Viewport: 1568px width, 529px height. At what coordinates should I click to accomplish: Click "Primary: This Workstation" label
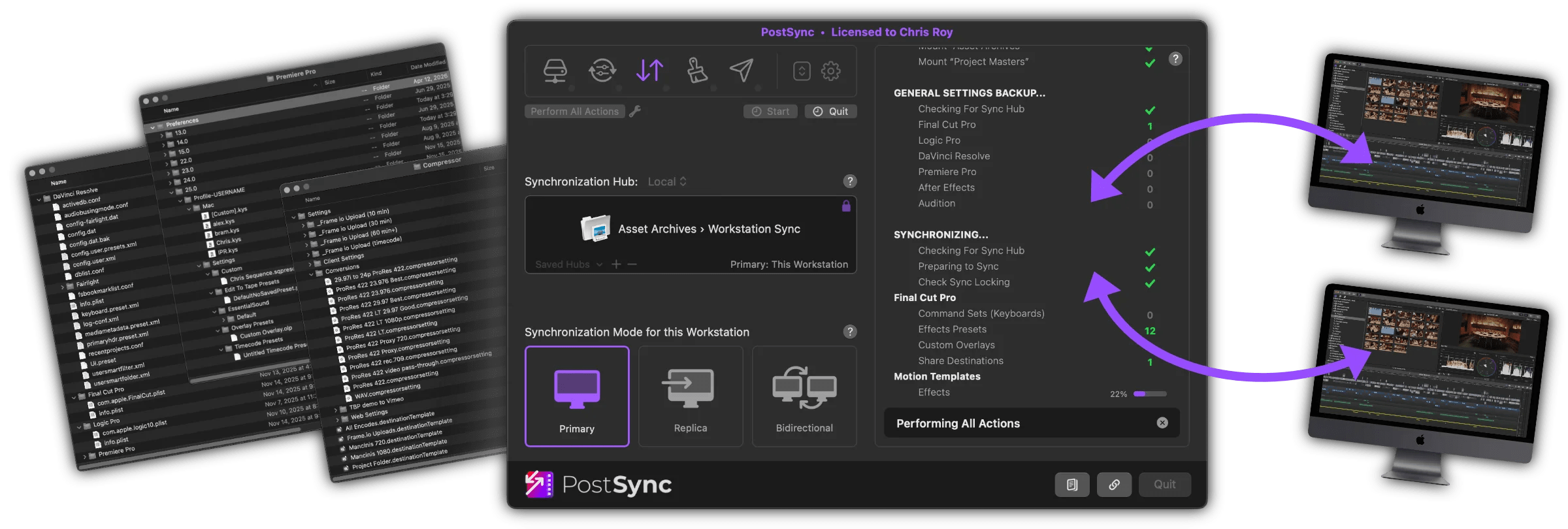click(x=789, y=264)
